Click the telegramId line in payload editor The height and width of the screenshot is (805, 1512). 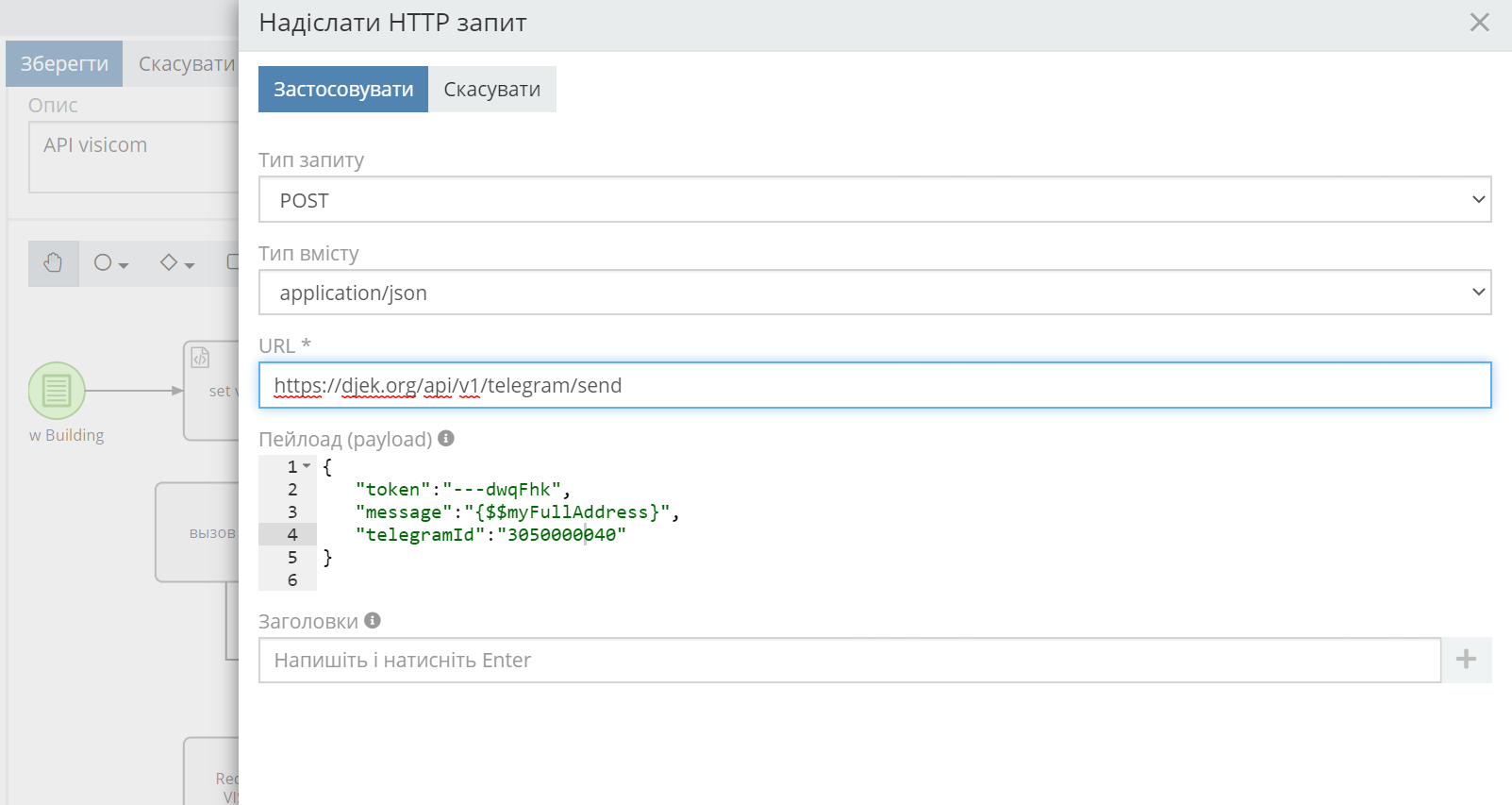pyautogui.click(x=490, y=535)
